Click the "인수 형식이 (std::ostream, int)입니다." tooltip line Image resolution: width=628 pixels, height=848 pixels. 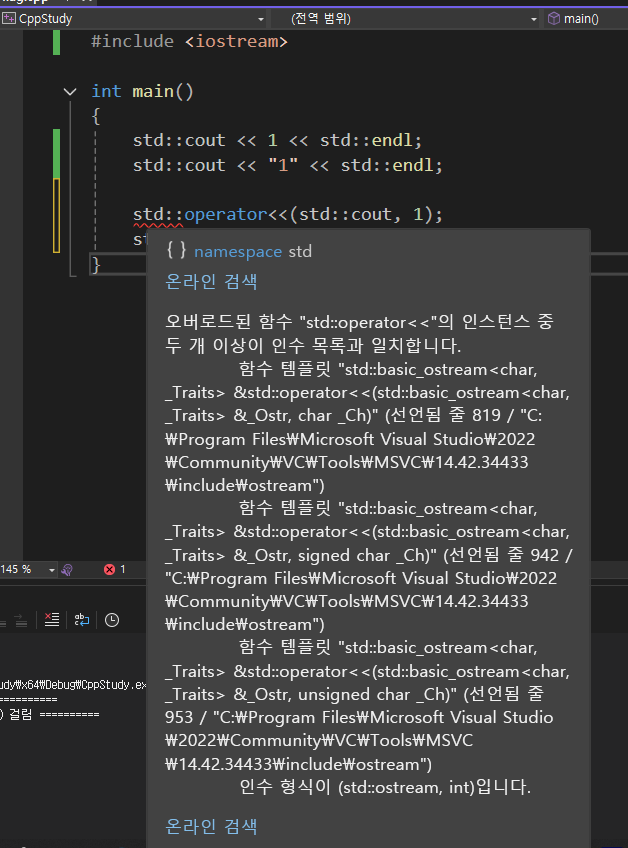point(385,787)
